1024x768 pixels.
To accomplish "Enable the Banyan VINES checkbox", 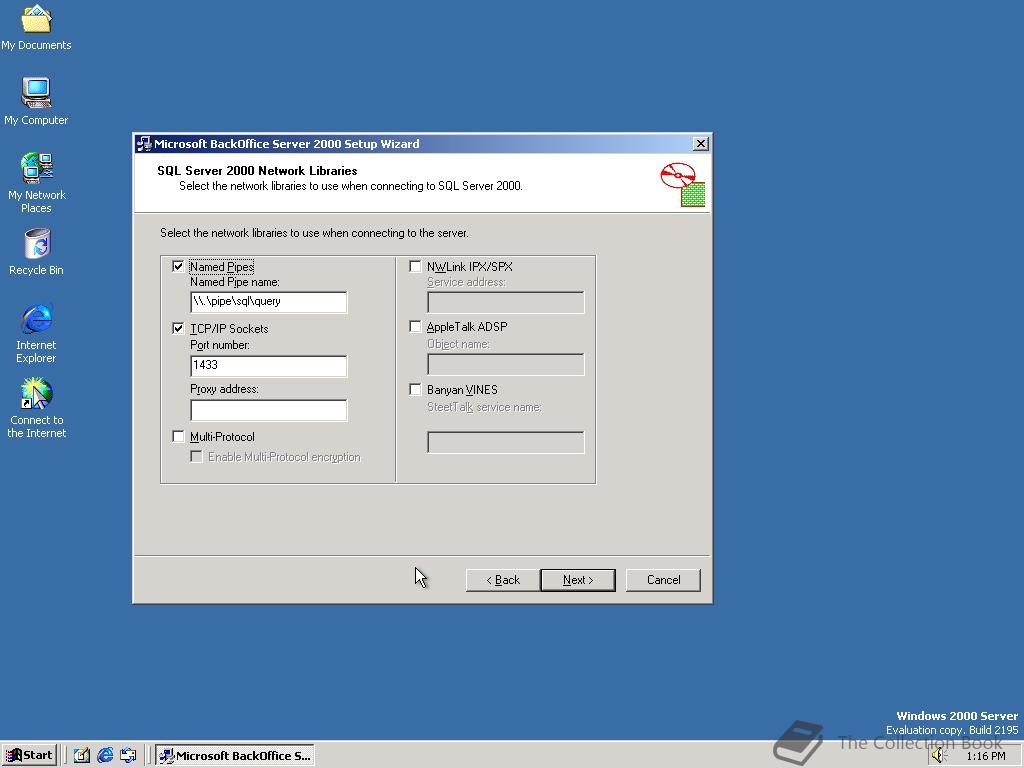I will pyautogui.click(x=415, y=389).
